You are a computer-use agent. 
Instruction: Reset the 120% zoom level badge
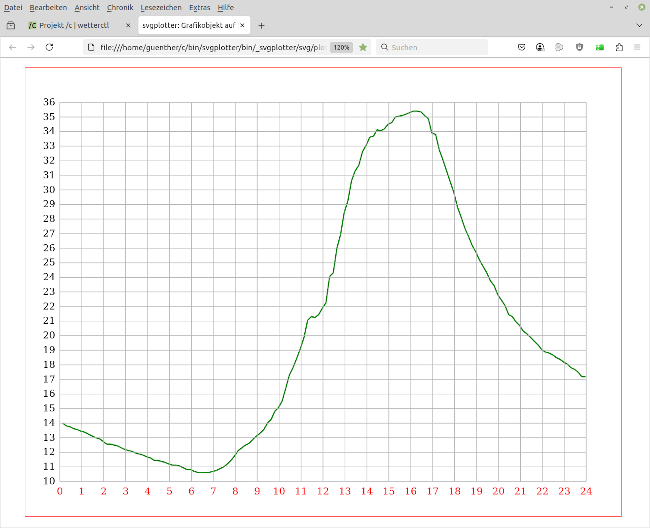point(341,47)
